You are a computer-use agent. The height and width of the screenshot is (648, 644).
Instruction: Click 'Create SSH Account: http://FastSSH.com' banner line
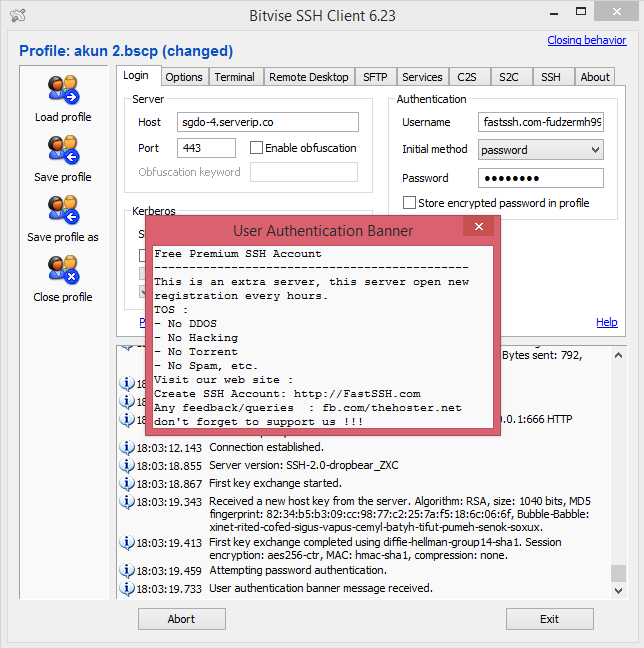click(x=287, y=393)
